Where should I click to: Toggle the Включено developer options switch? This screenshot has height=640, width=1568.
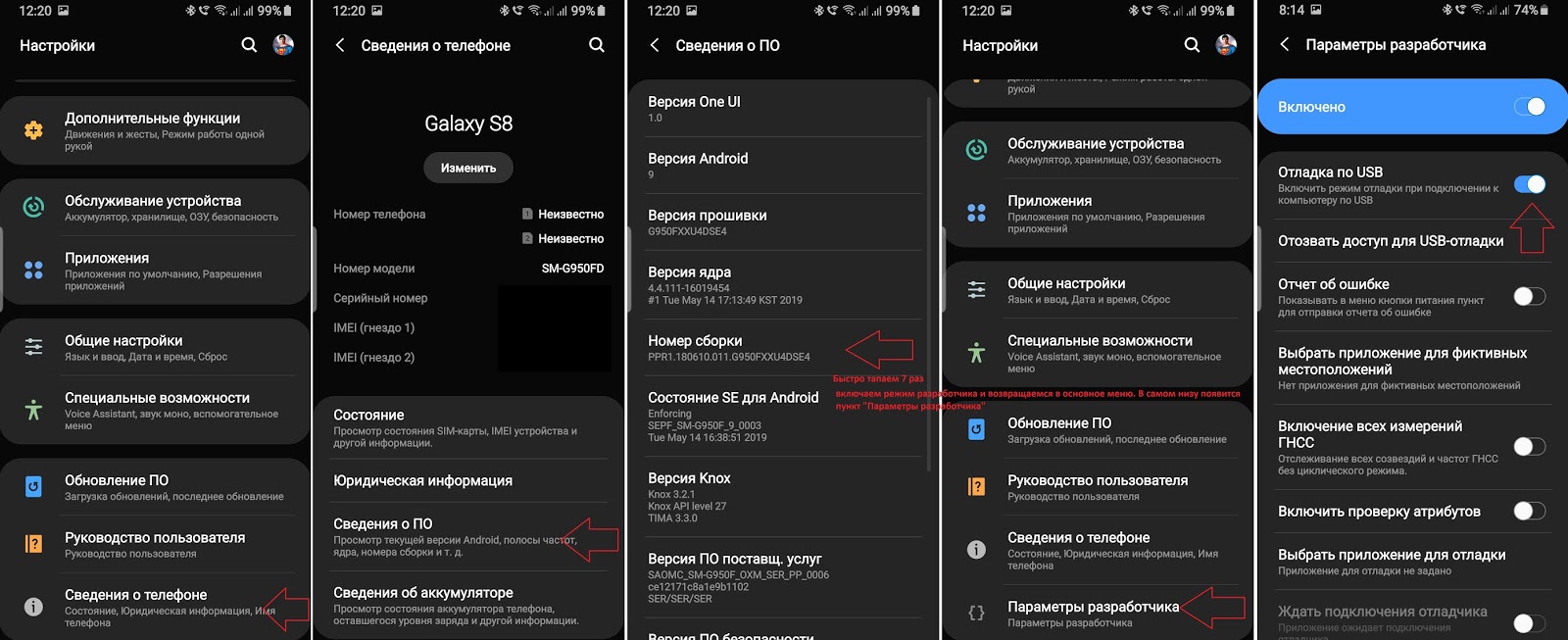click(x=1530, y=107)
